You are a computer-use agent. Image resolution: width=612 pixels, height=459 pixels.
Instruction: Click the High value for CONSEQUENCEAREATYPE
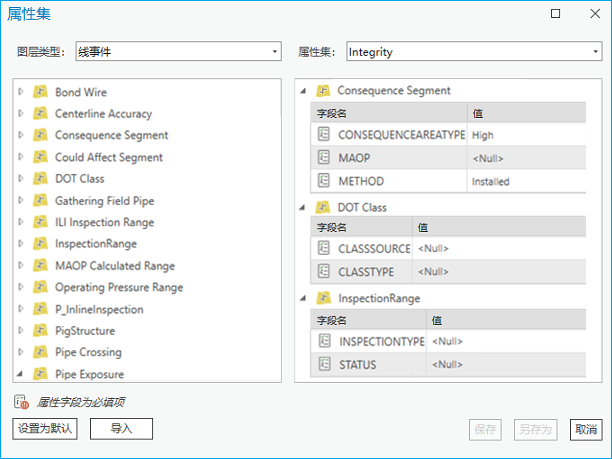point(483,135)
